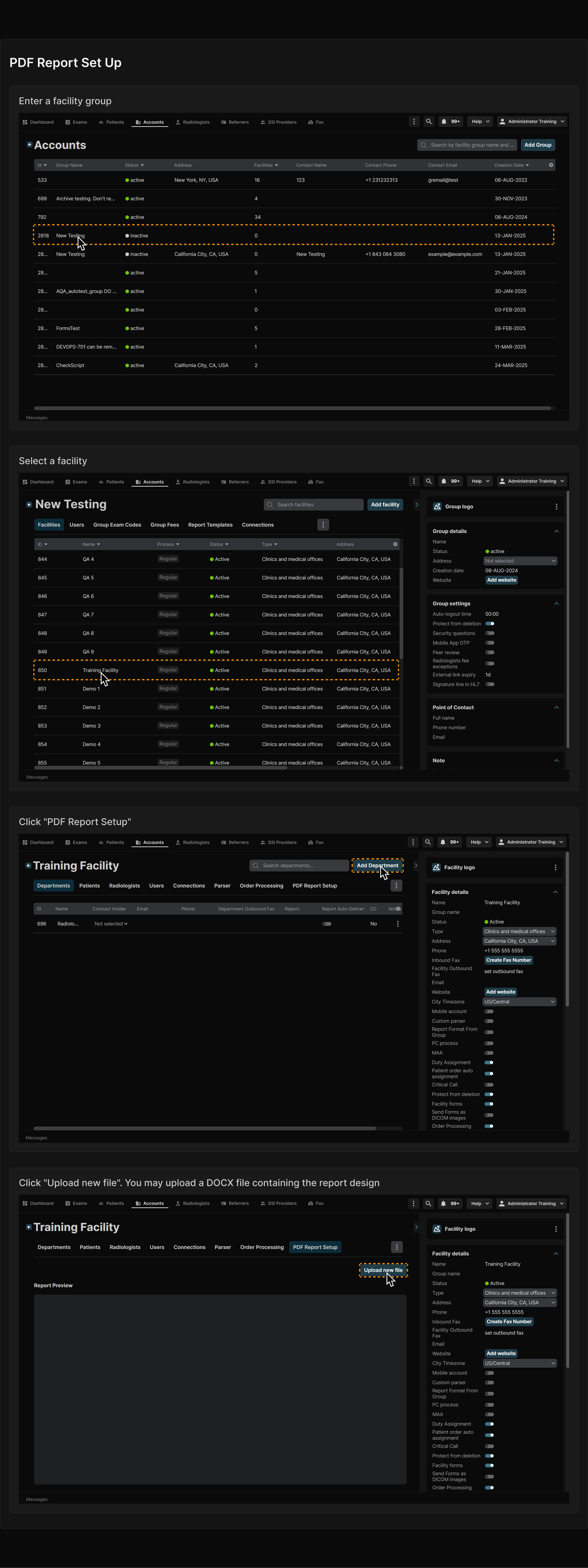Open the three-dot menu next to the Connections tab in New Testing

pyautogui.click(x=323, y=525)
